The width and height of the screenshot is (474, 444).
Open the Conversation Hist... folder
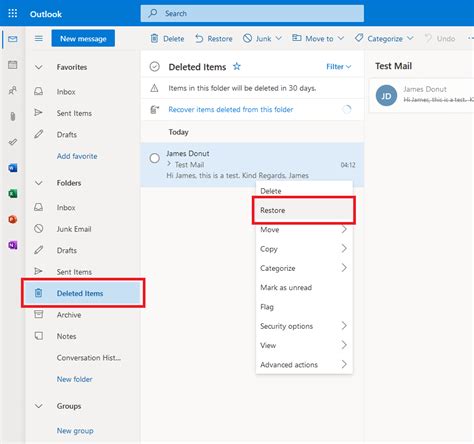[x=82, y=358]
